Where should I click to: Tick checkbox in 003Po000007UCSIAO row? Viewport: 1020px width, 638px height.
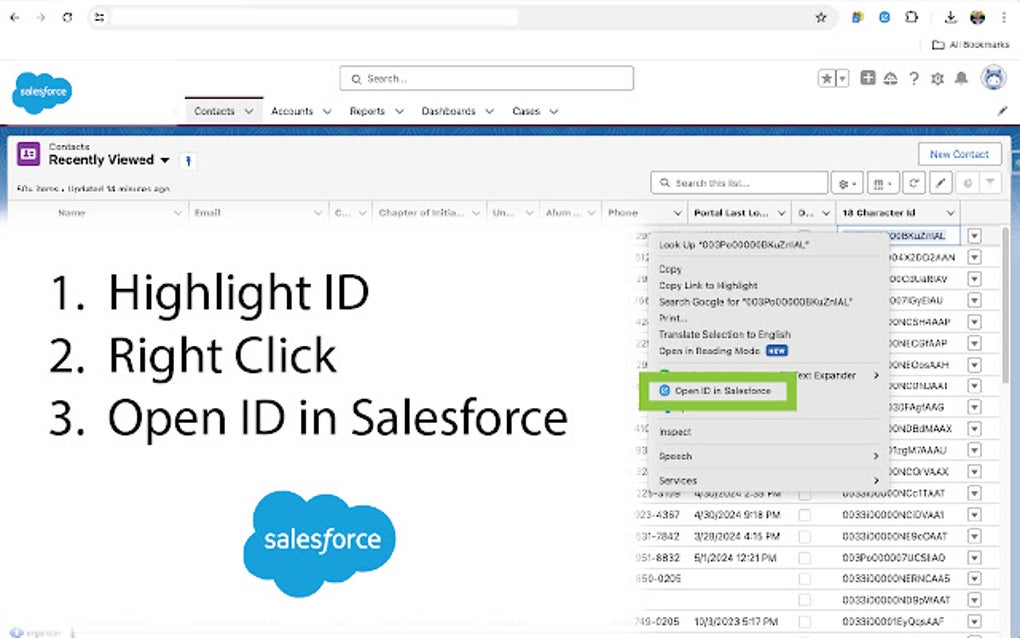[x=805, y=558]
